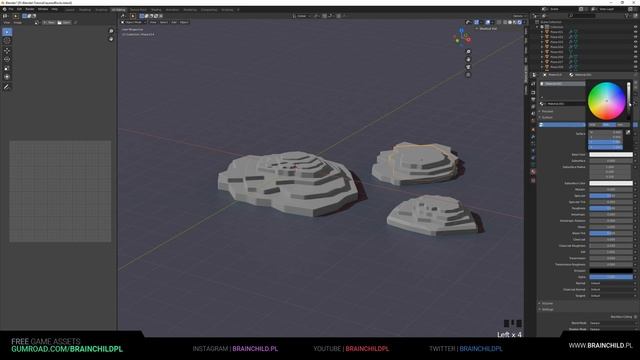Viewport: 640px width, 360px height.
Task: Switch to the Shading workspace tab
Action: (156, 9)
